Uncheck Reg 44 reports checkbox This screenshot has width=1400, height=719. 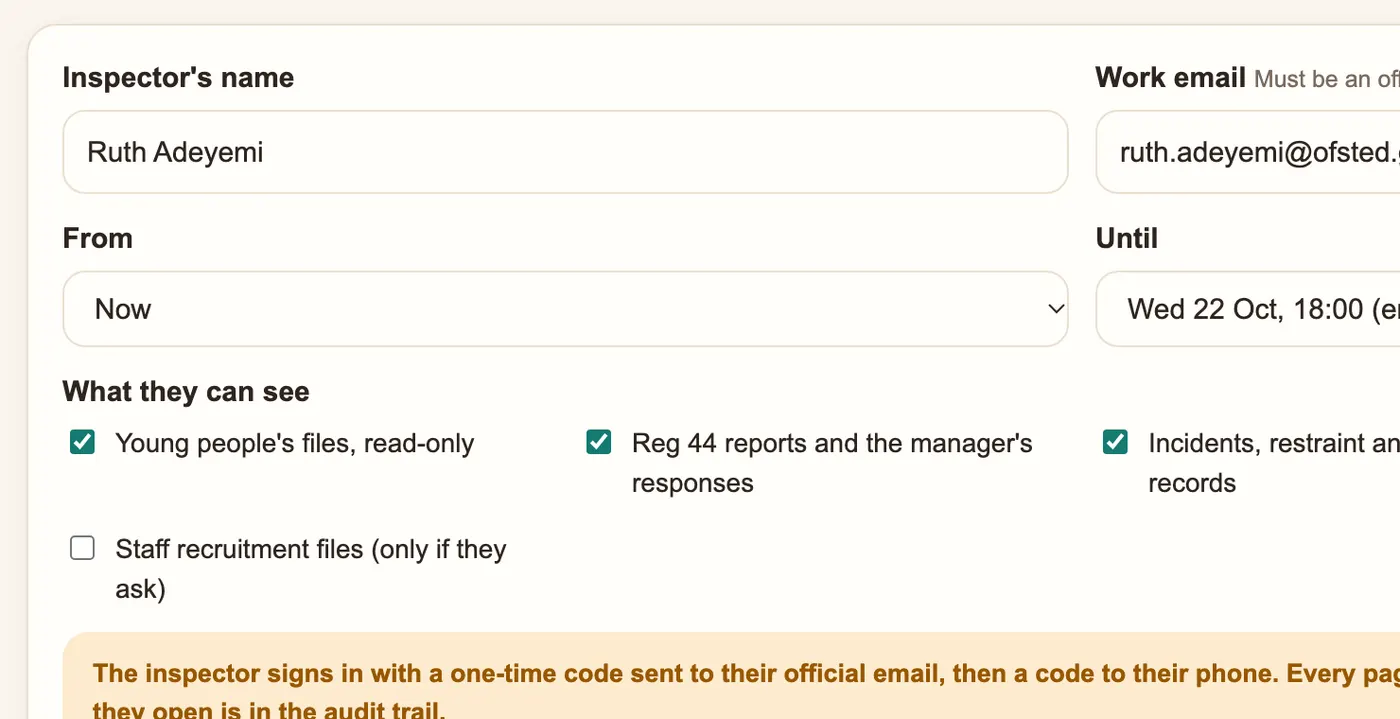(599, 442)
